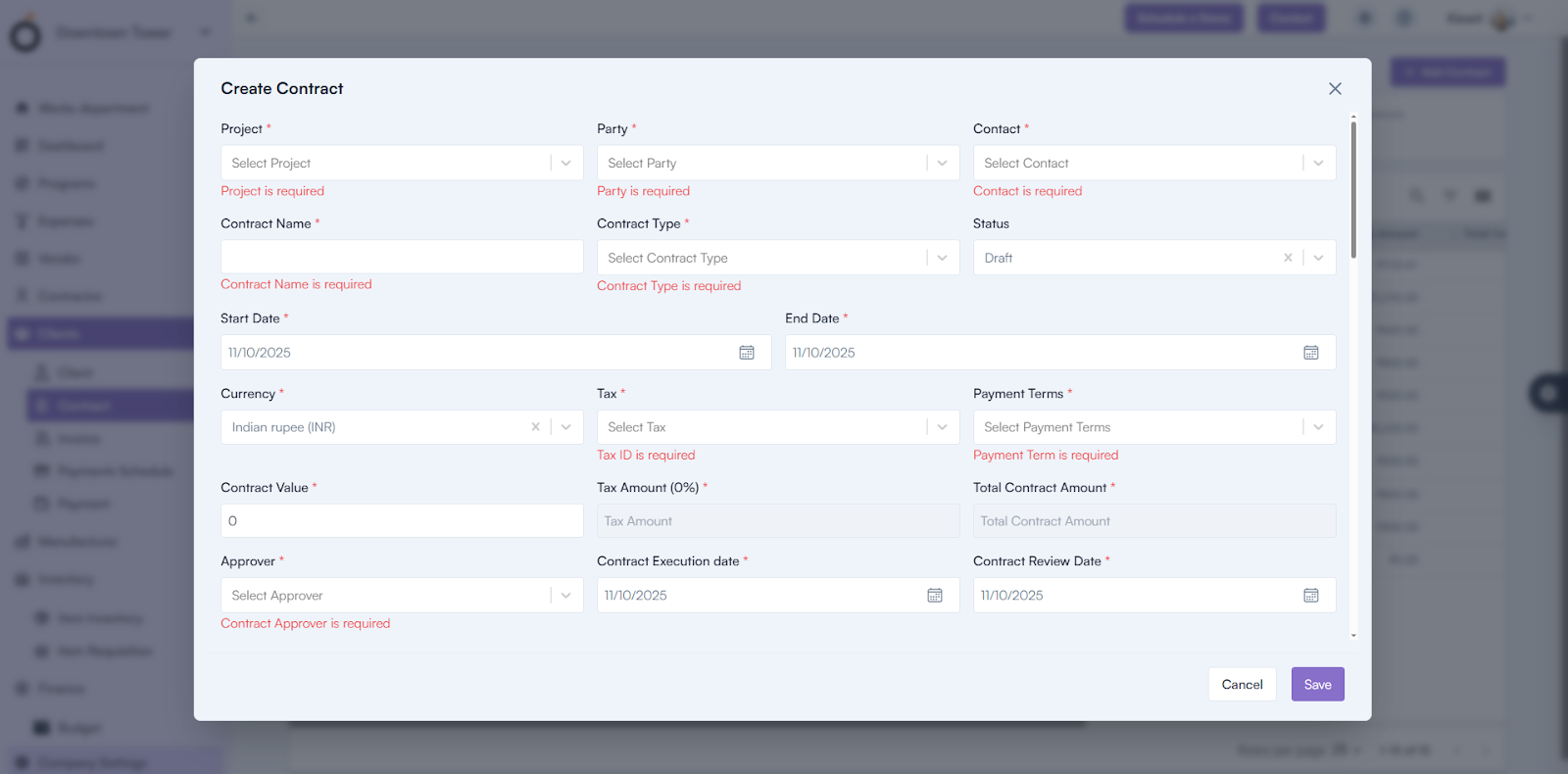Image resolution: width=1568 pixels, height=774 pixels.
Task: Open the Select Payment Terms dropdown
Action: (1318, 427)
